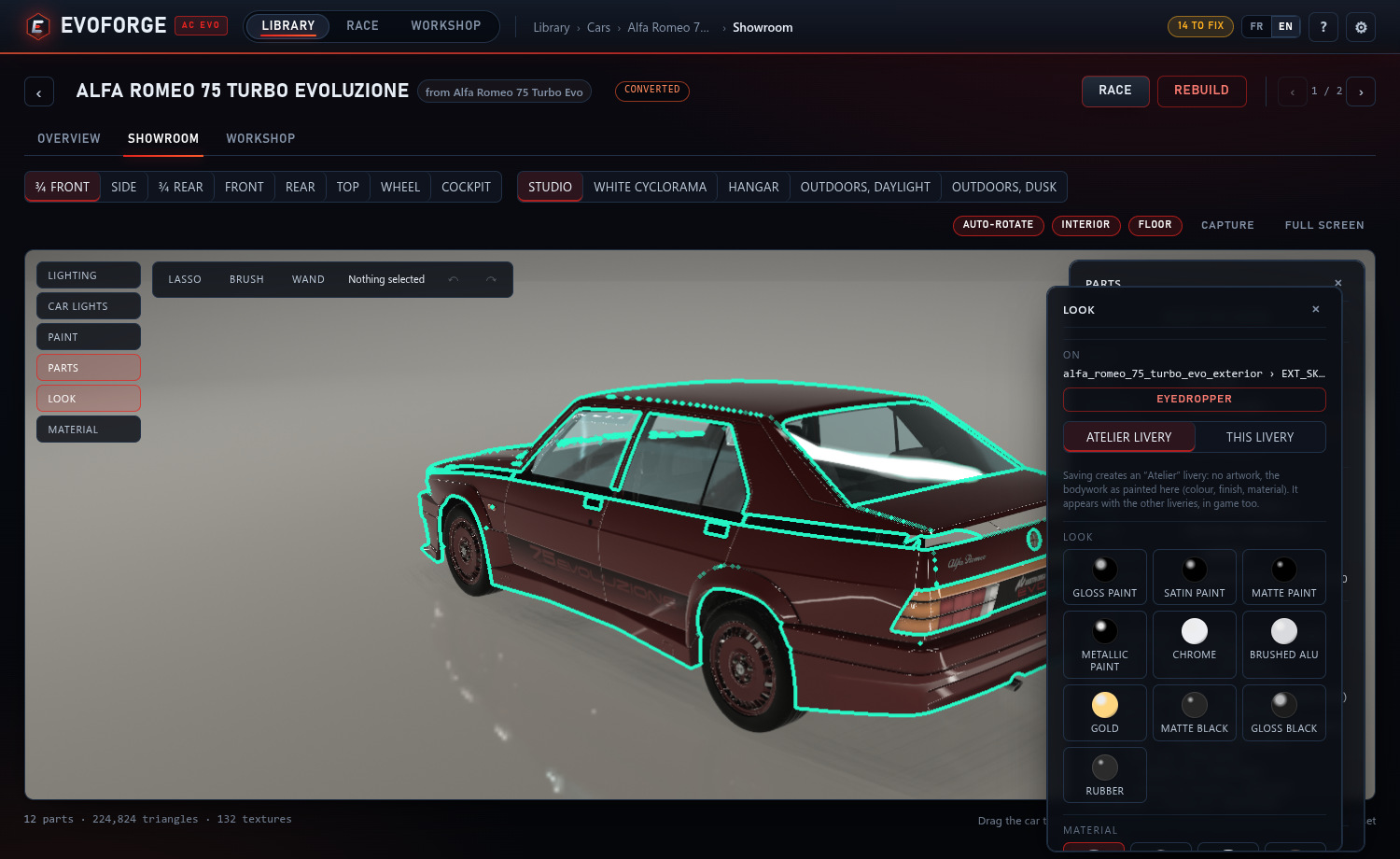Apply the Matte Black look

(x=1195, y=712)
